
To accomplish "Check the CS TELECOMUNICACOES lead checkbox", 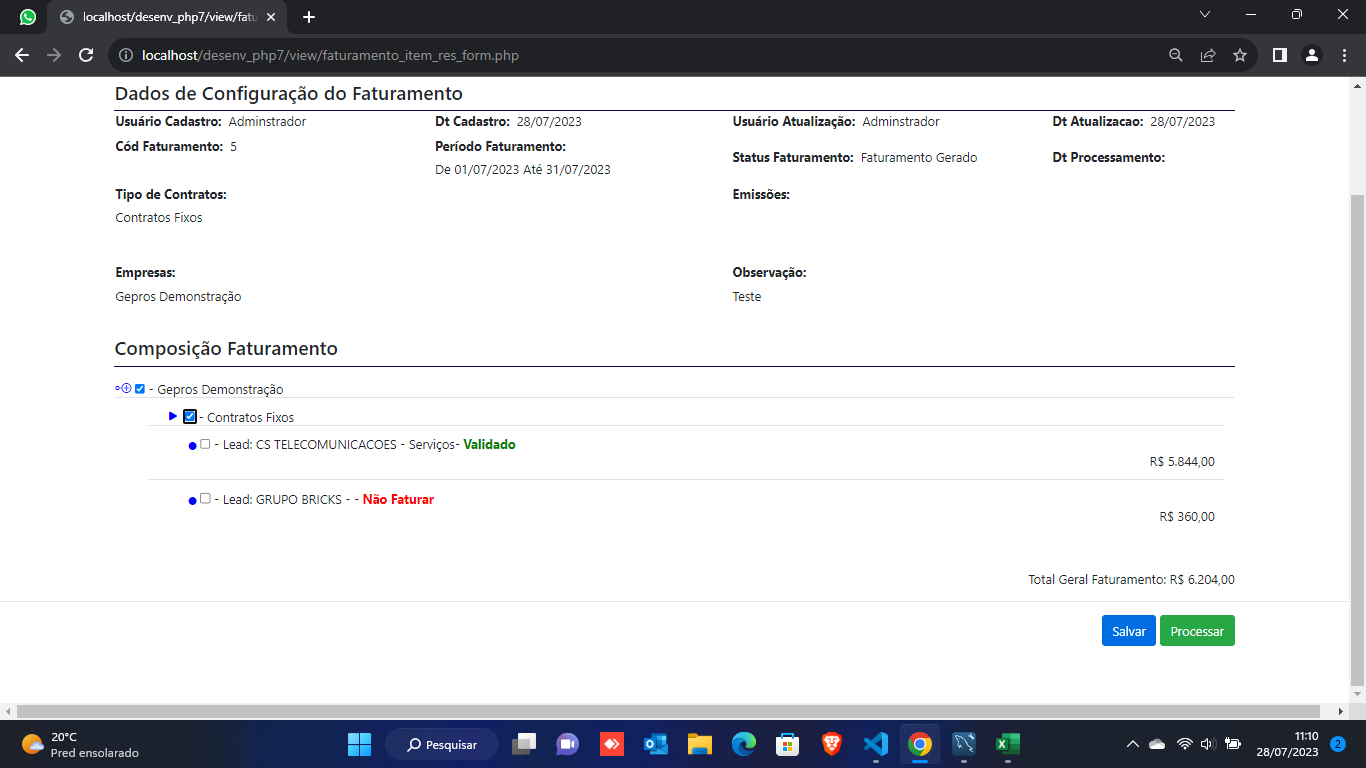I will [x=205, y=444].
